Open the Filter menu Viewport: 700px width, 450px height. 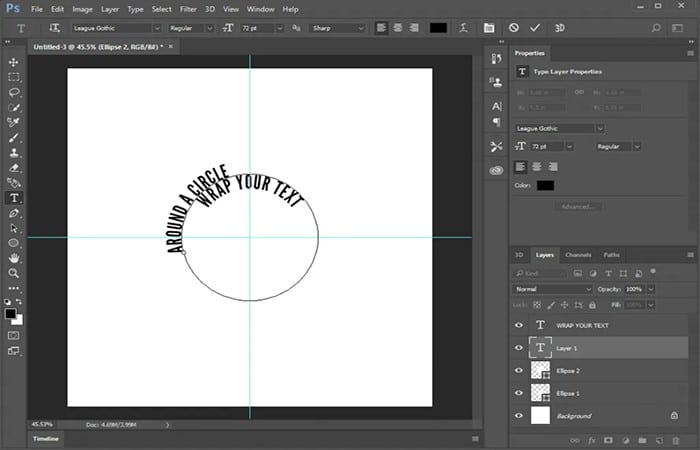click(188, 9)
